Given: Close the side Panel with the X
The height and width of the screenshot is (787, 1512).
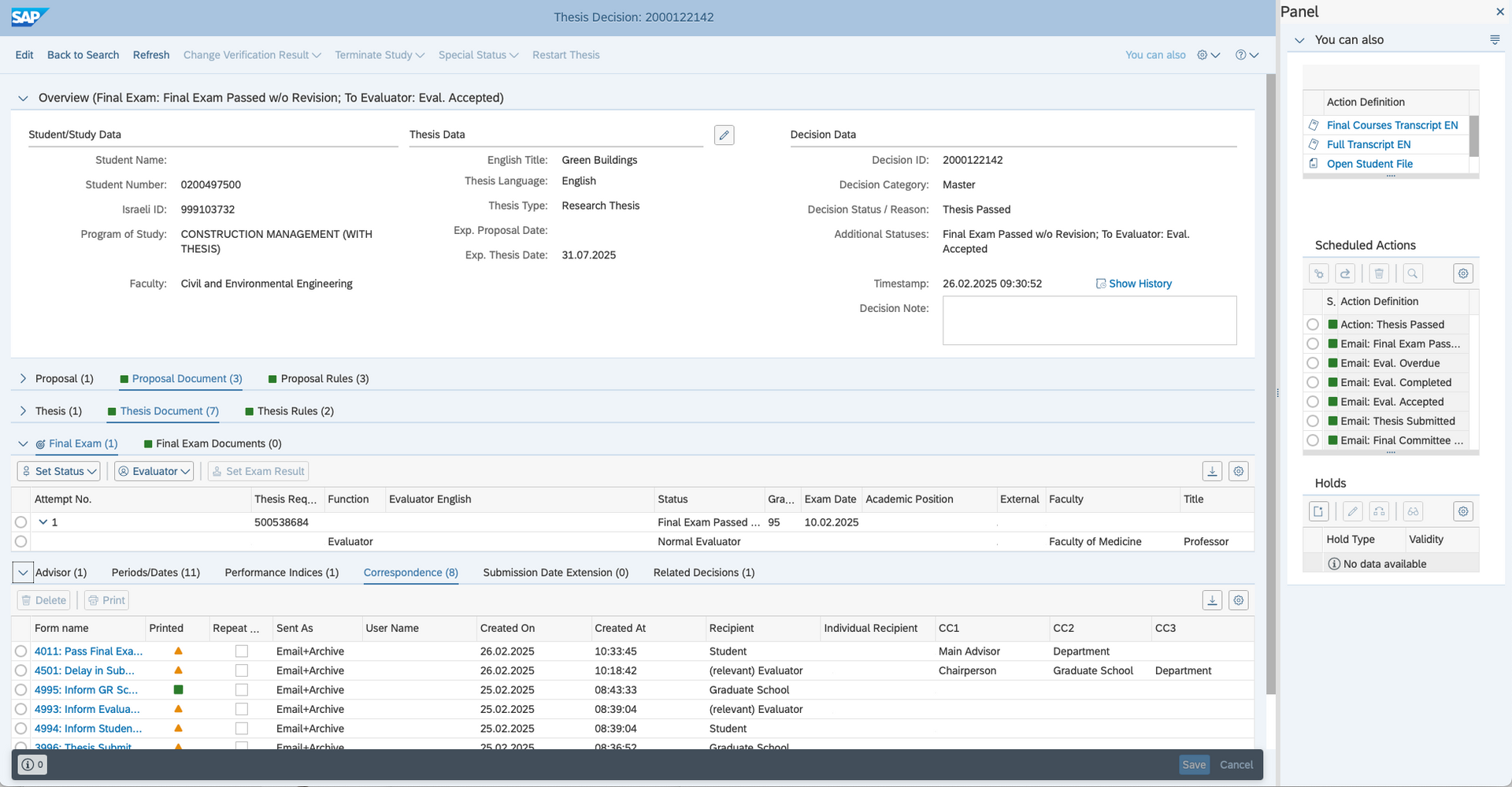Looking at the screenshot, I should point(1499,12).
